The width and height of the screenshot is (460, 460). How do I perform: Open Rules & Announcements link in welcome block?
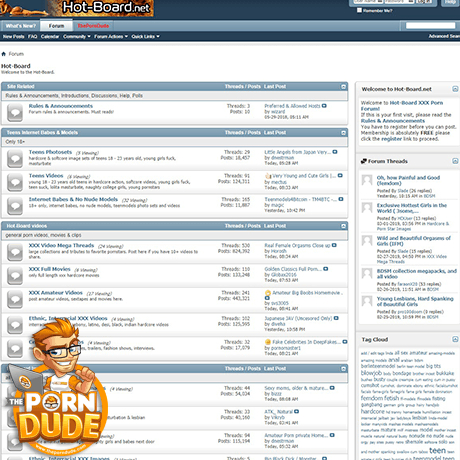393,121
